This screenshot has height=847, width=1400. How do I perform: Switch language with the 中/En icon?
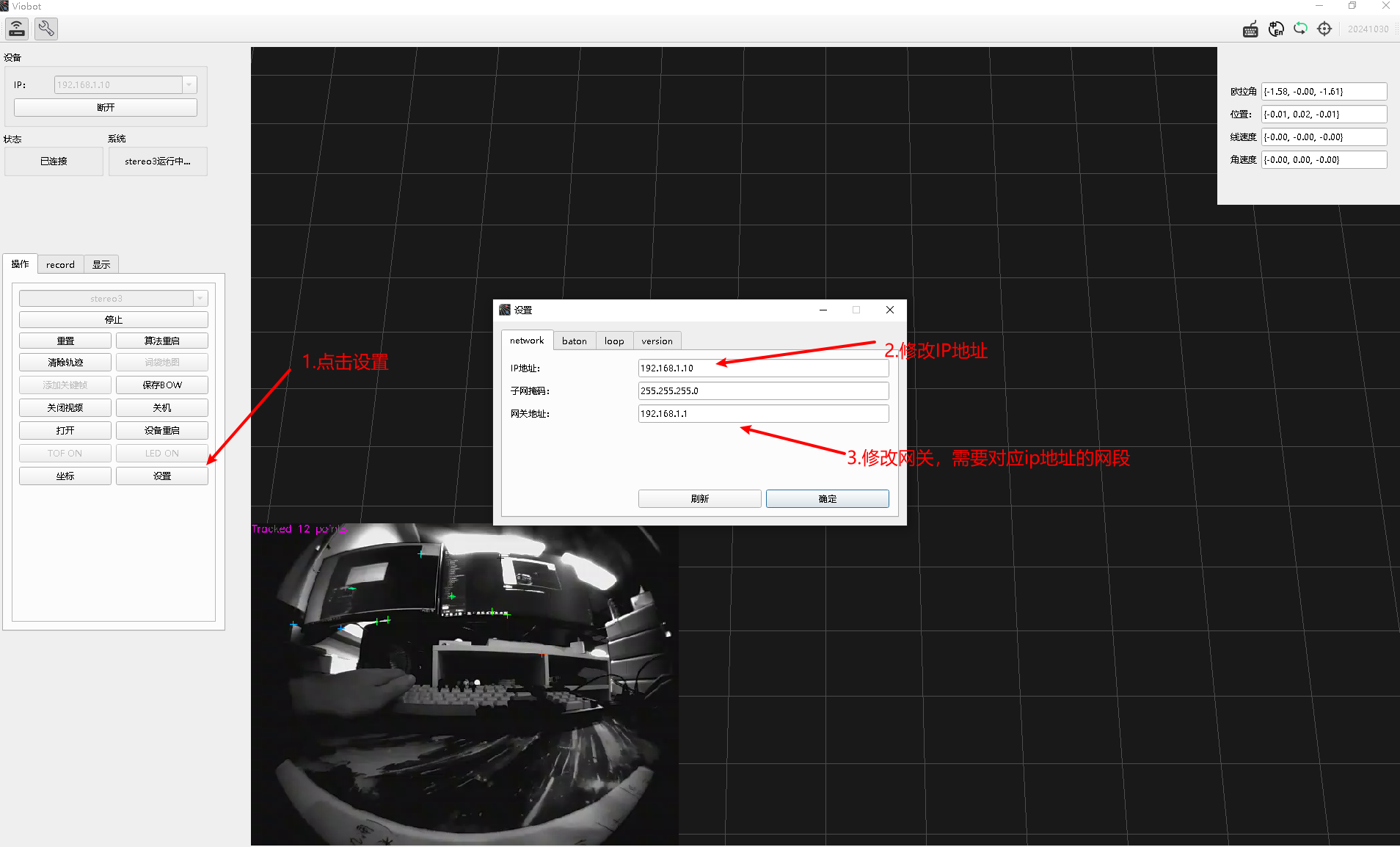pos(1276,29)
